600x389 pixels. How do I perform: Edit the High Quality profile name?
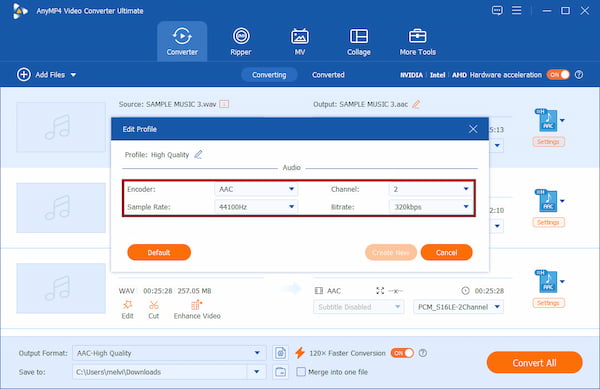[x=198, y=155]
